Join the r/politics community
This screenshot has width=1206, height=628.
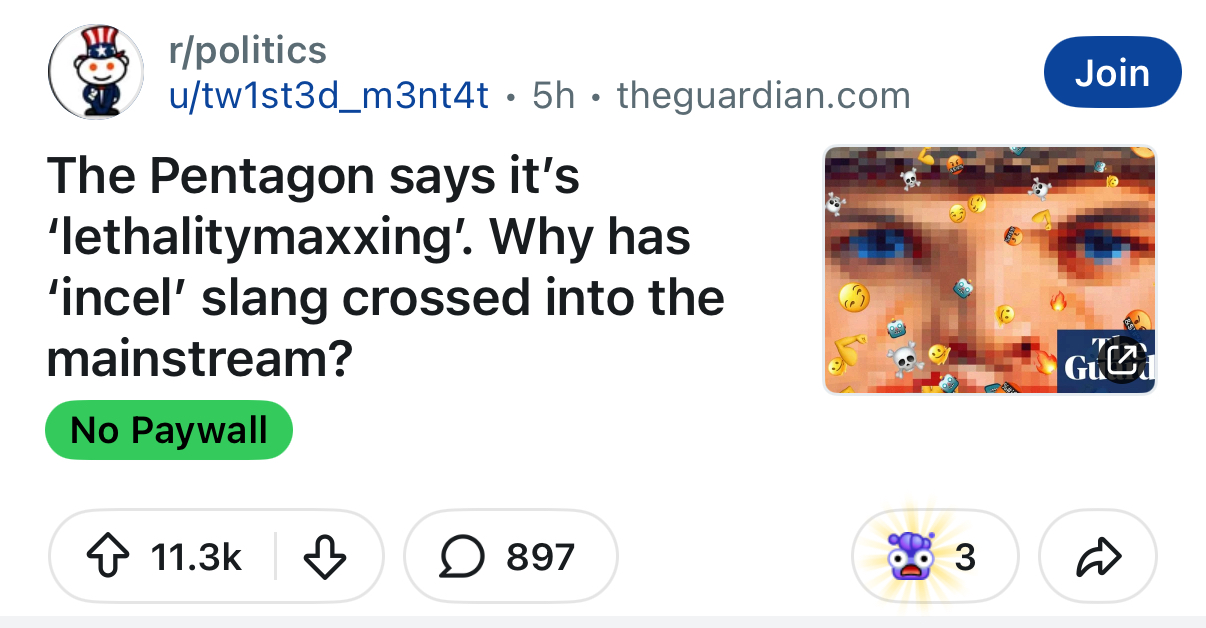tap(1112, 72)
